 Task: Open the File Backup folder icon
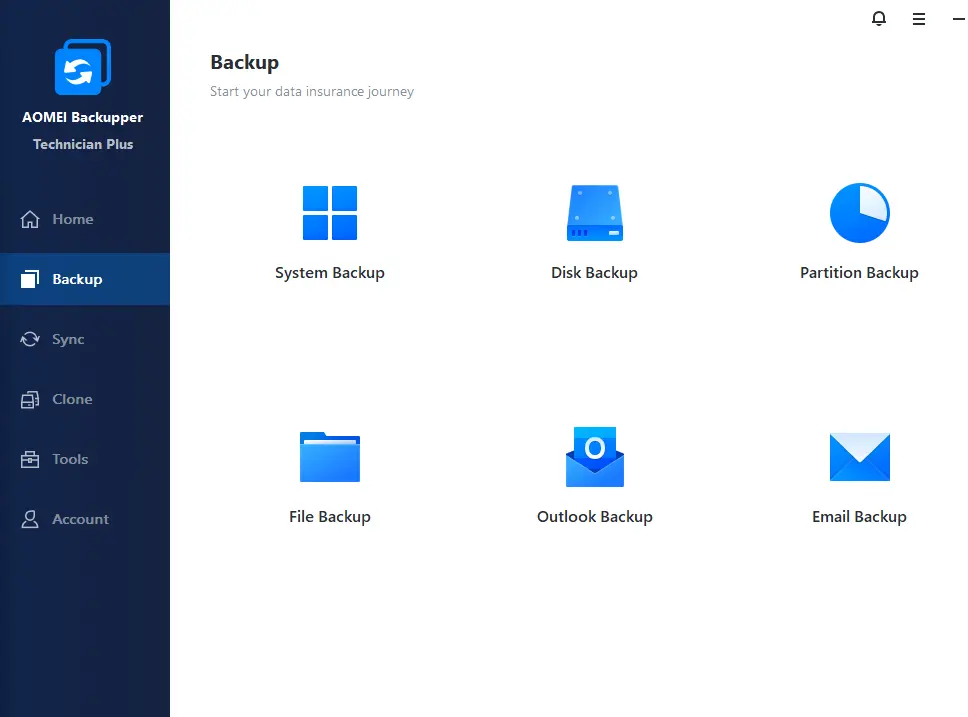330,457
